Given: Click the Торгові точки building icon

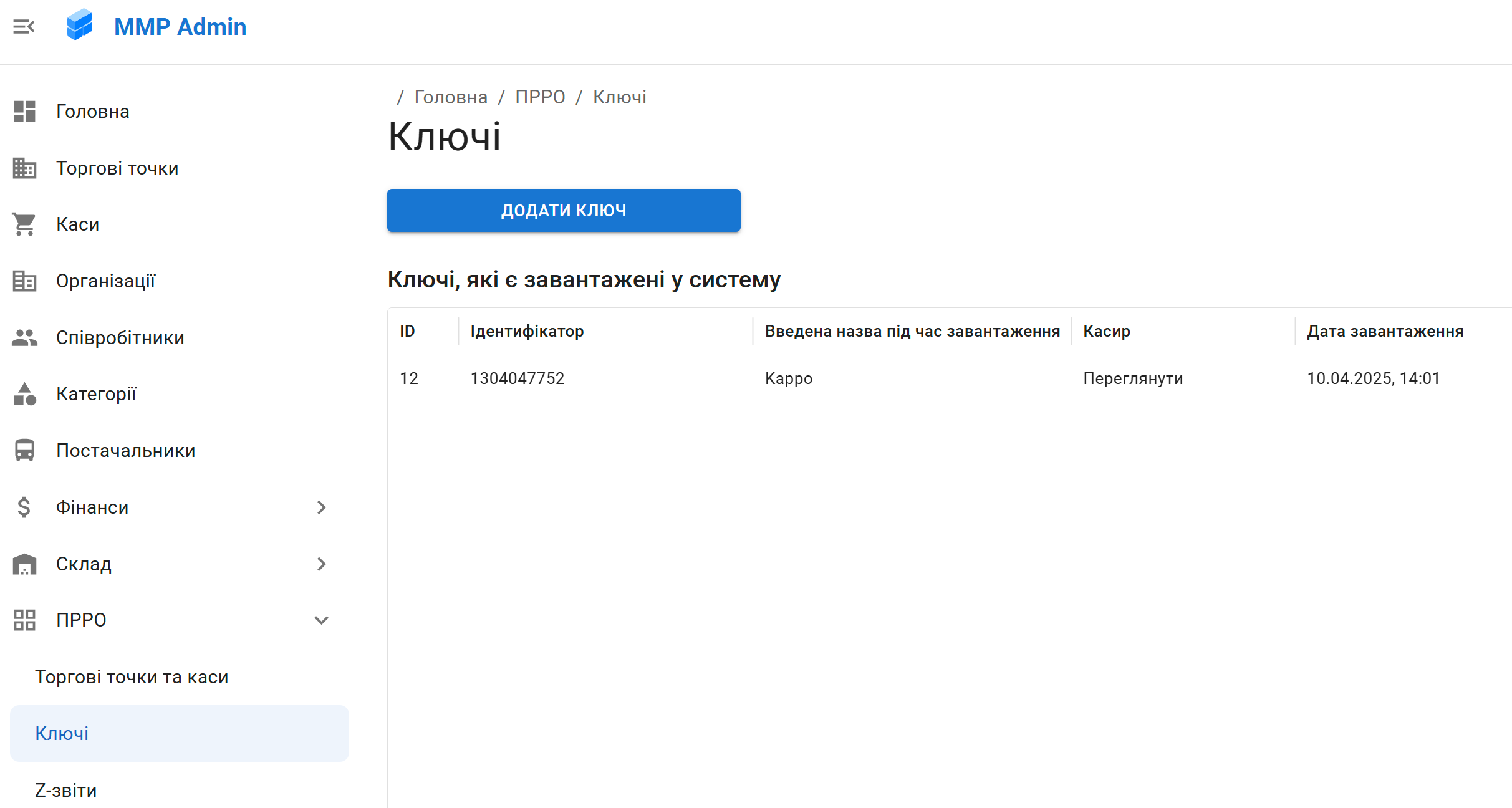Looking at the screenshot, I should (24, 168).
